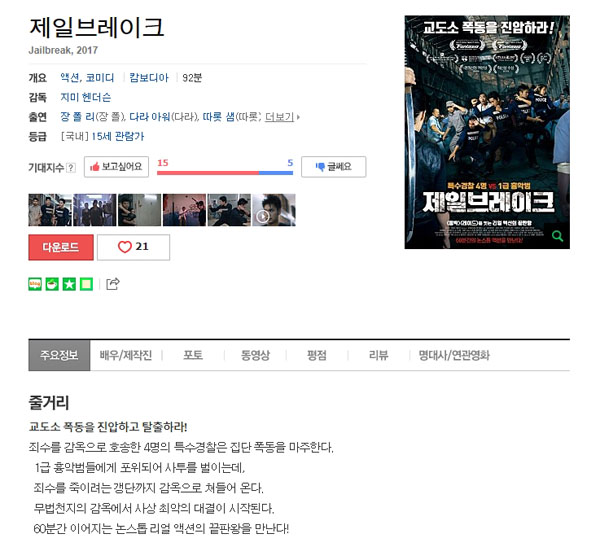Toggle the heart like button showing 21
The height and width of the screenshot is (547, 600).
click(133, 247)
